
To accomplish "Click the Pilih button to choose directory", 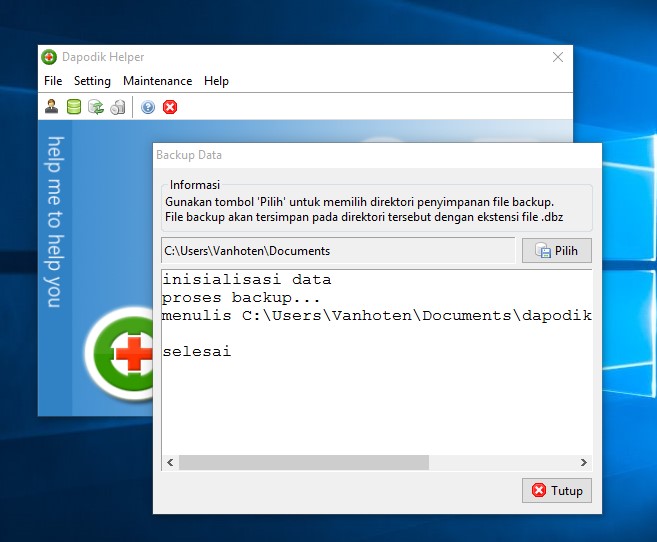I will [556, 250].
